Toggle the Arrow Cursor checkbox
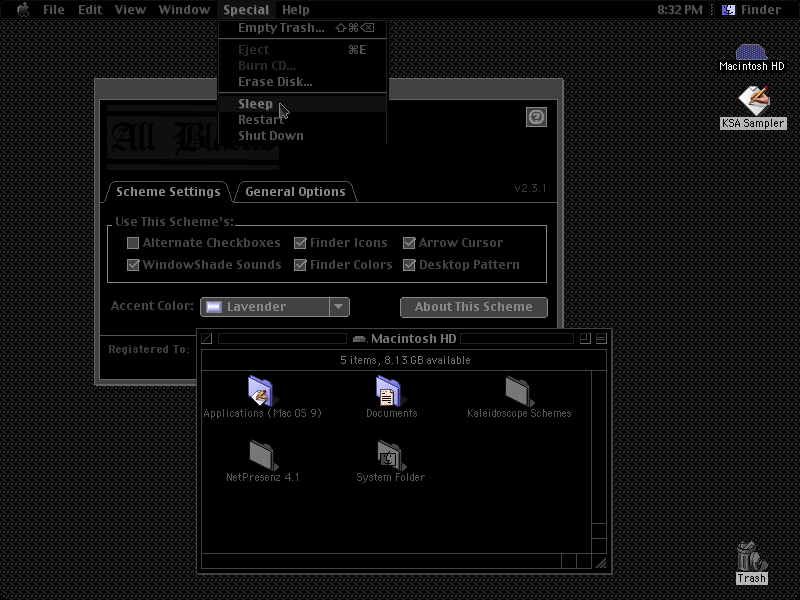This screenshot has height=600, width=800. point(409,243)
